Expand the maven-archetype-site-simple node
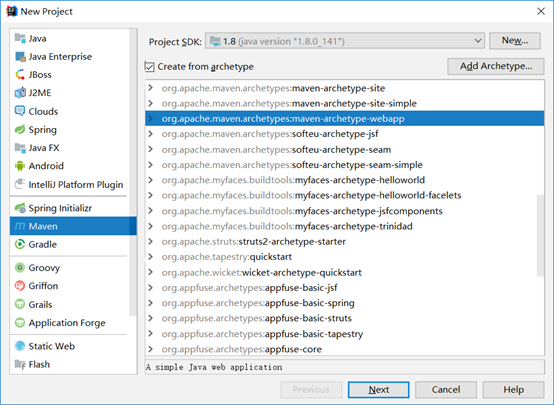Image resolution: width=554 pixels, height=405 pixels. [151, 103]
